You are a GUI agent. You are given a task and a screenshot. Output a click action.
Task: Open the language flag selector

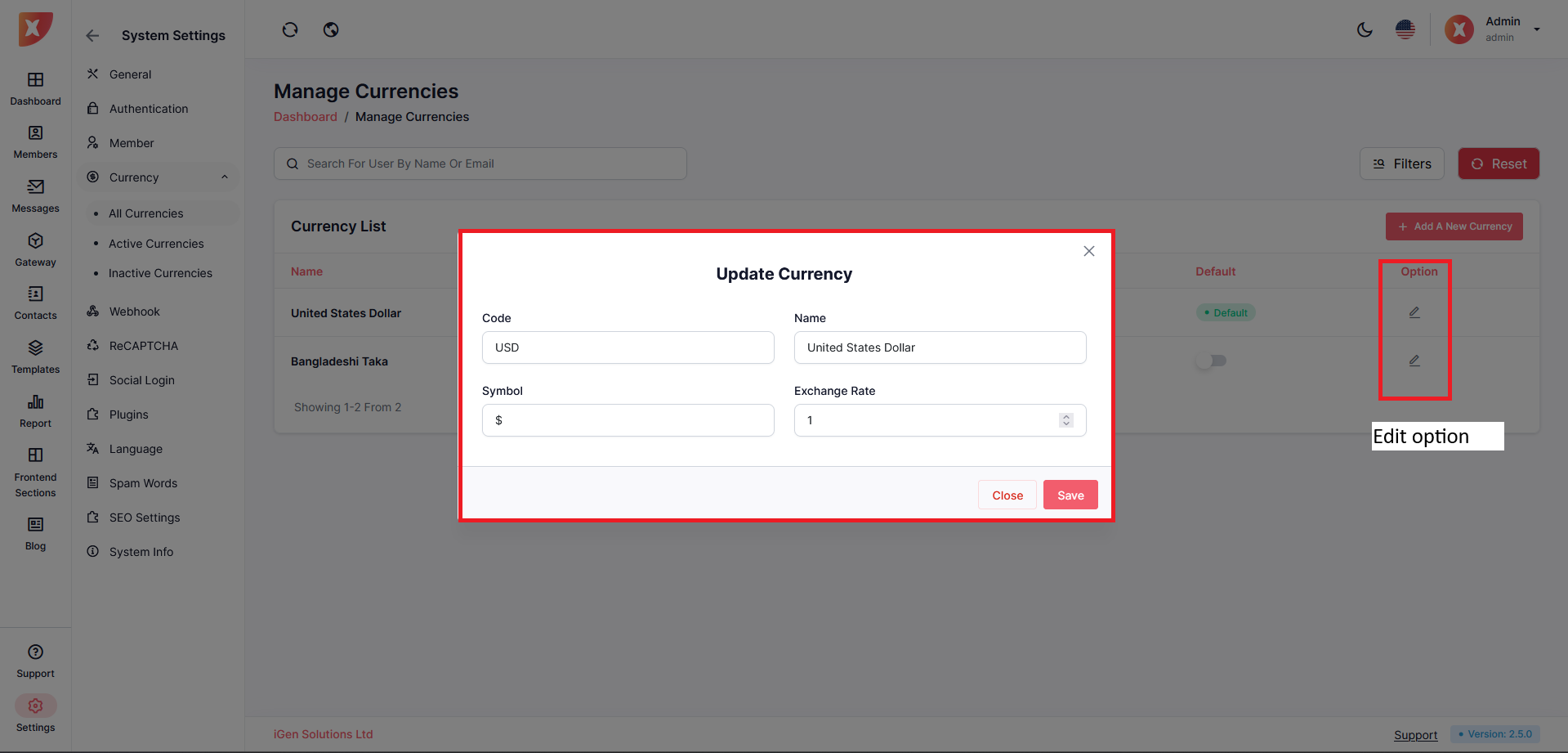tap(1405, 30)
